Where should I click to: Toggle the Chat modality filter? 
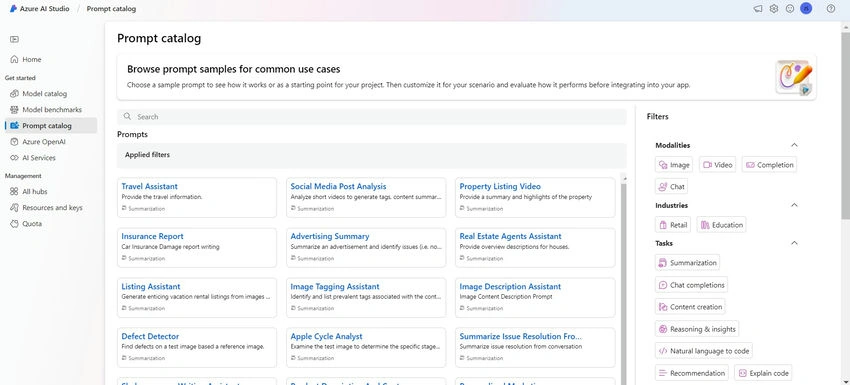[671, 187]
